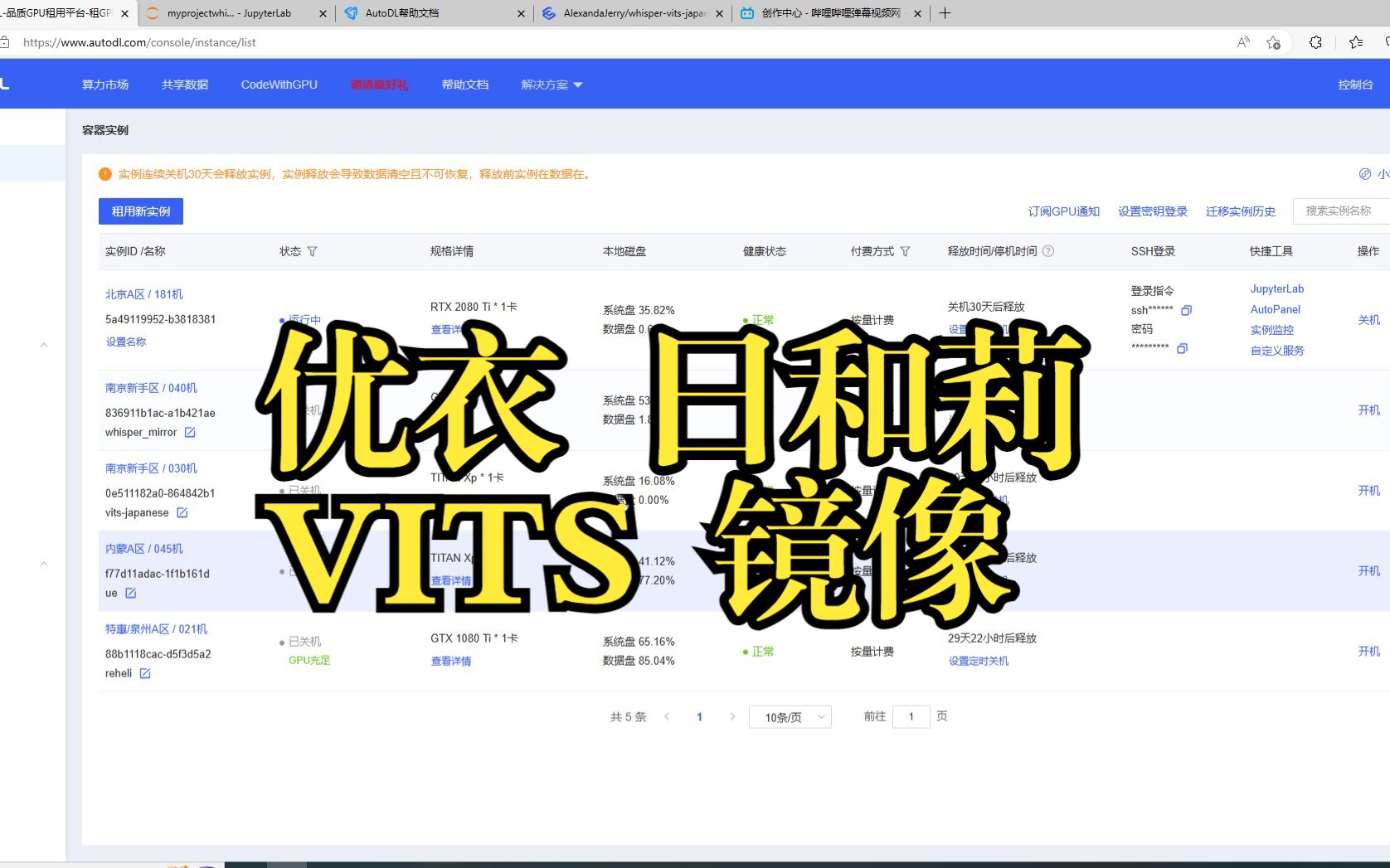Click the AutoDL logo at top left
The width and height of the screenshot is (1390, 868).
[x=5, y=84]
